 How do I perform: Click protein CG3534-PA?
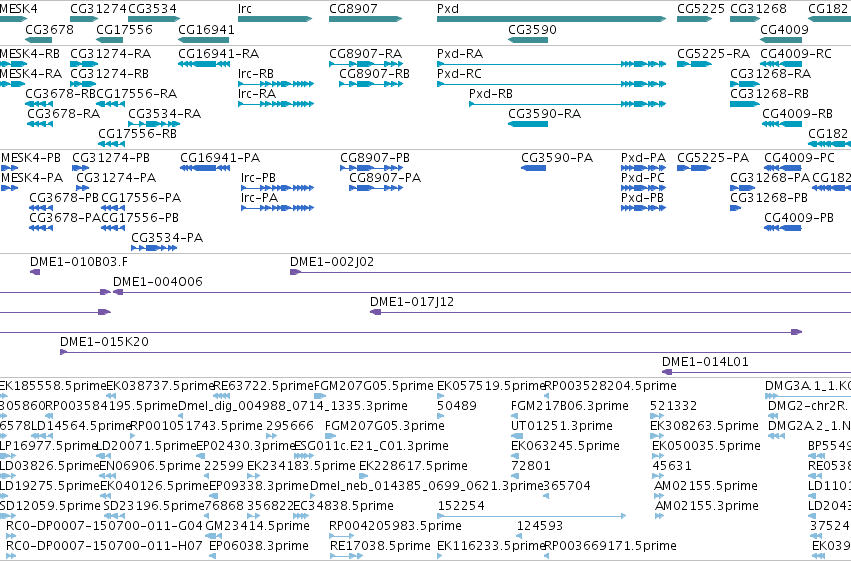(x=167, y=238)
